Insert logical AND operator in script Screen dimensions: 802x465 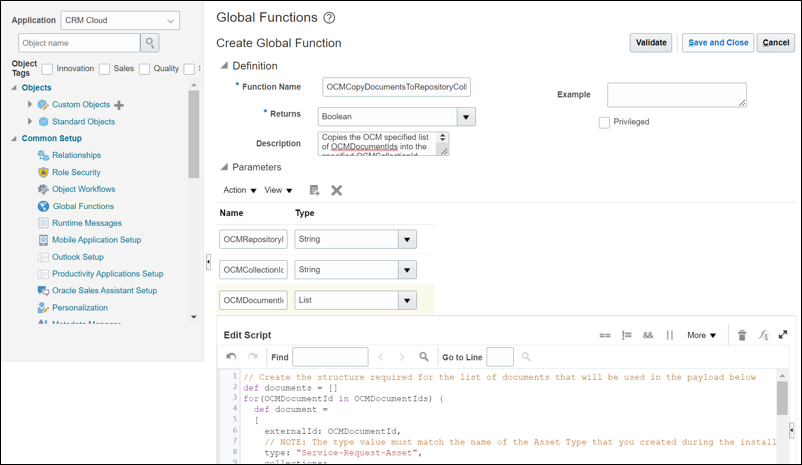(x=648, y=336)
